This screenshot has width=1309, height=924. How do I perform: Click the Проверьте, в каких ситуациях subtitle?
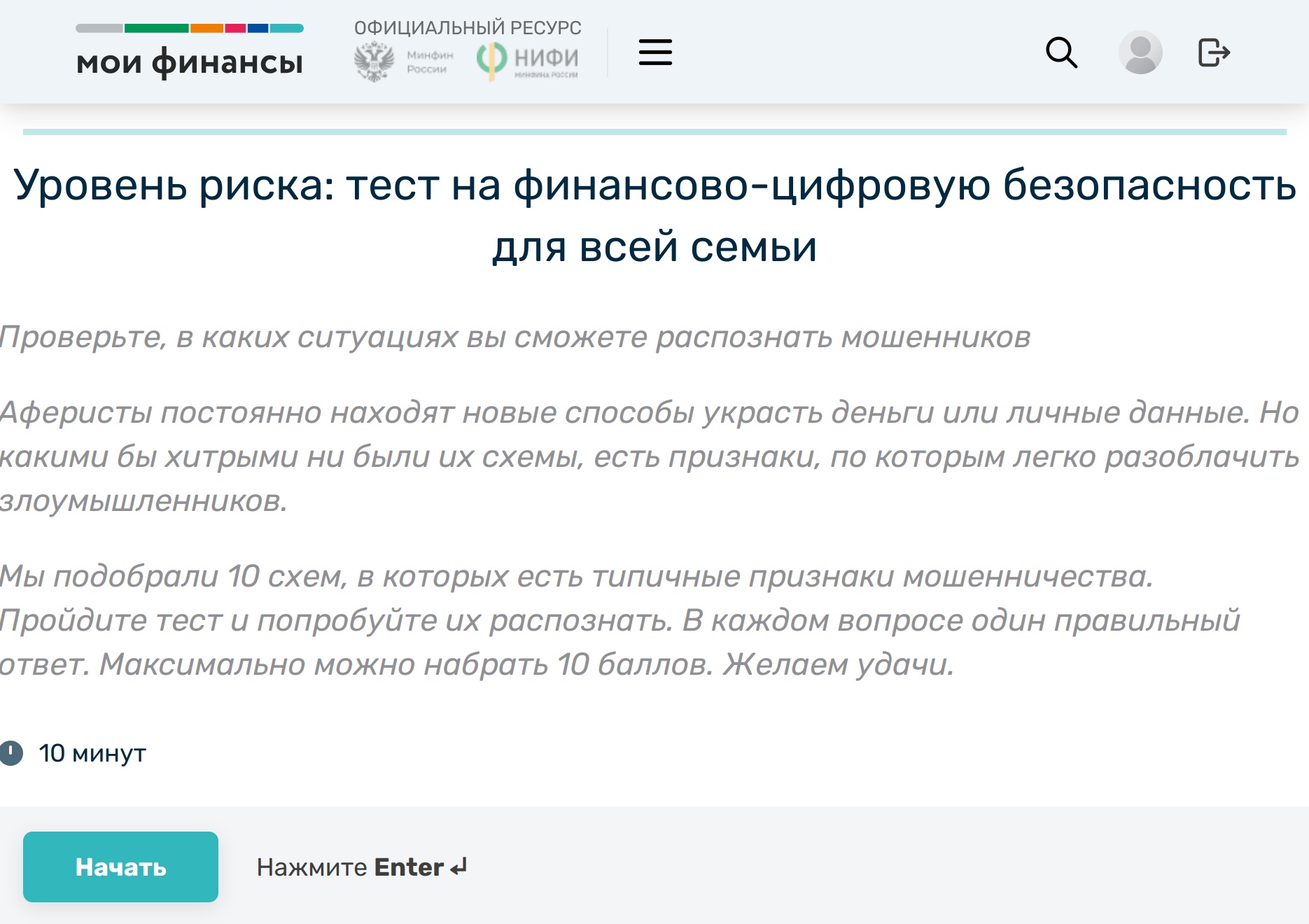point(515,337)
